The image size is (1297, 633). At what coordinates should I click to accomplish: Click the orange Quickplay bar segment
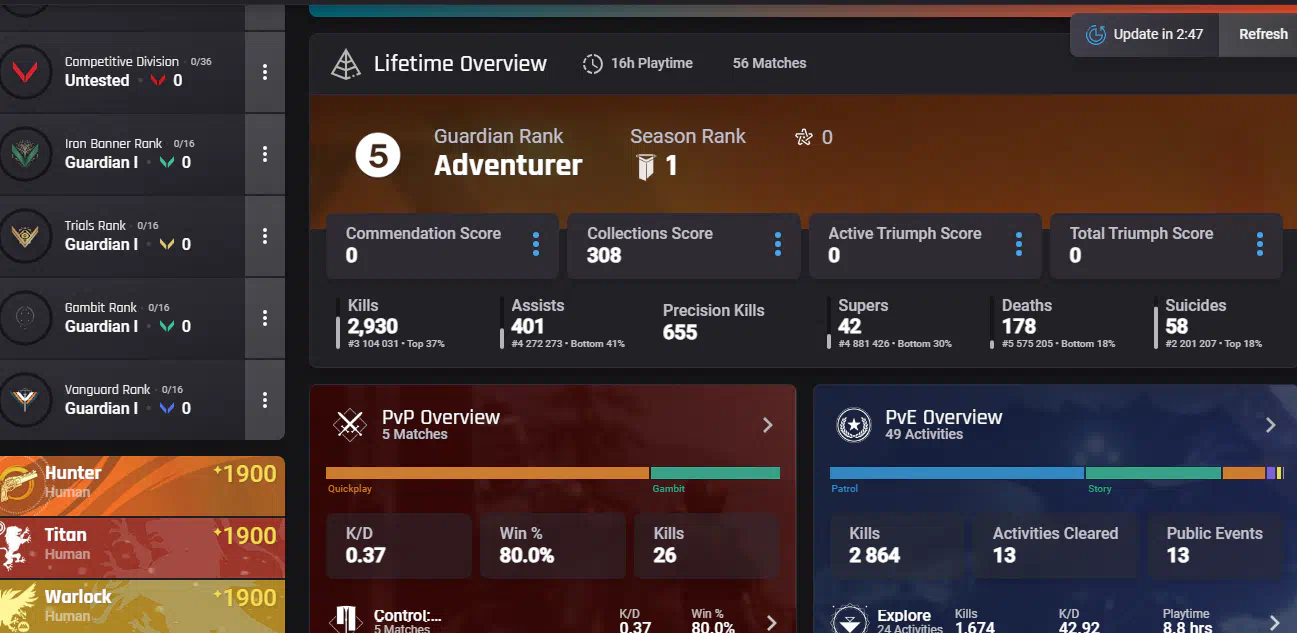tap(488, 473)
